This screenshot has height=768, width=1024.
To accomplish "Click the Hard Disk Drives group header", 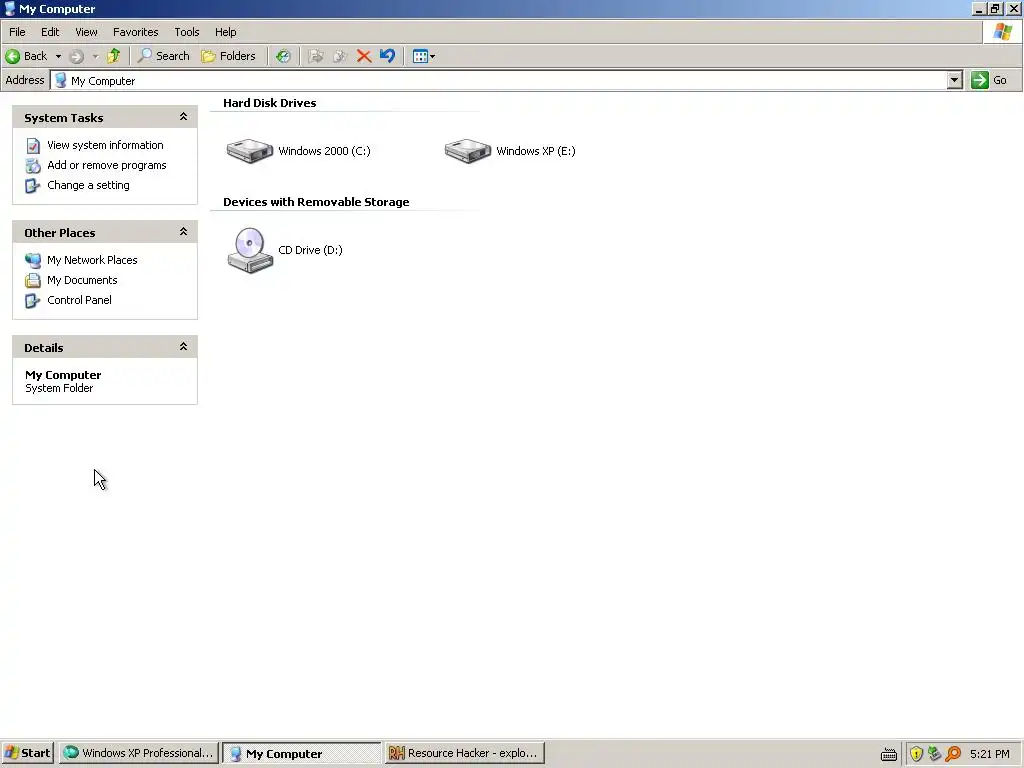I will 270,103.
